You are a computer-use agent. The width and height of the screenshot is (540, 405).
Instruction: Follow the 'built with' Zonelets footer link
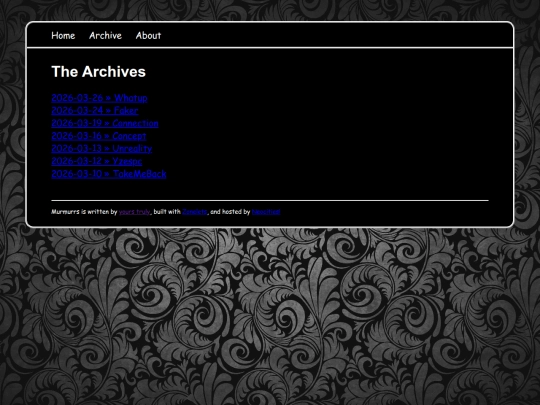pos(195,212)
